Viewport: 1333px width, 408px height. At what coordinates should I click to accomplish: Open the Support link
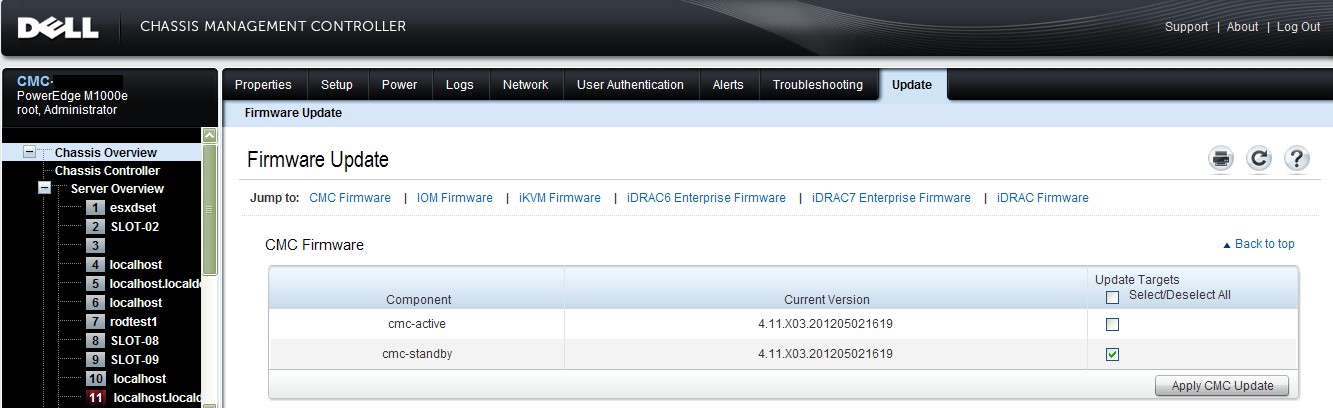[1187, 27]
